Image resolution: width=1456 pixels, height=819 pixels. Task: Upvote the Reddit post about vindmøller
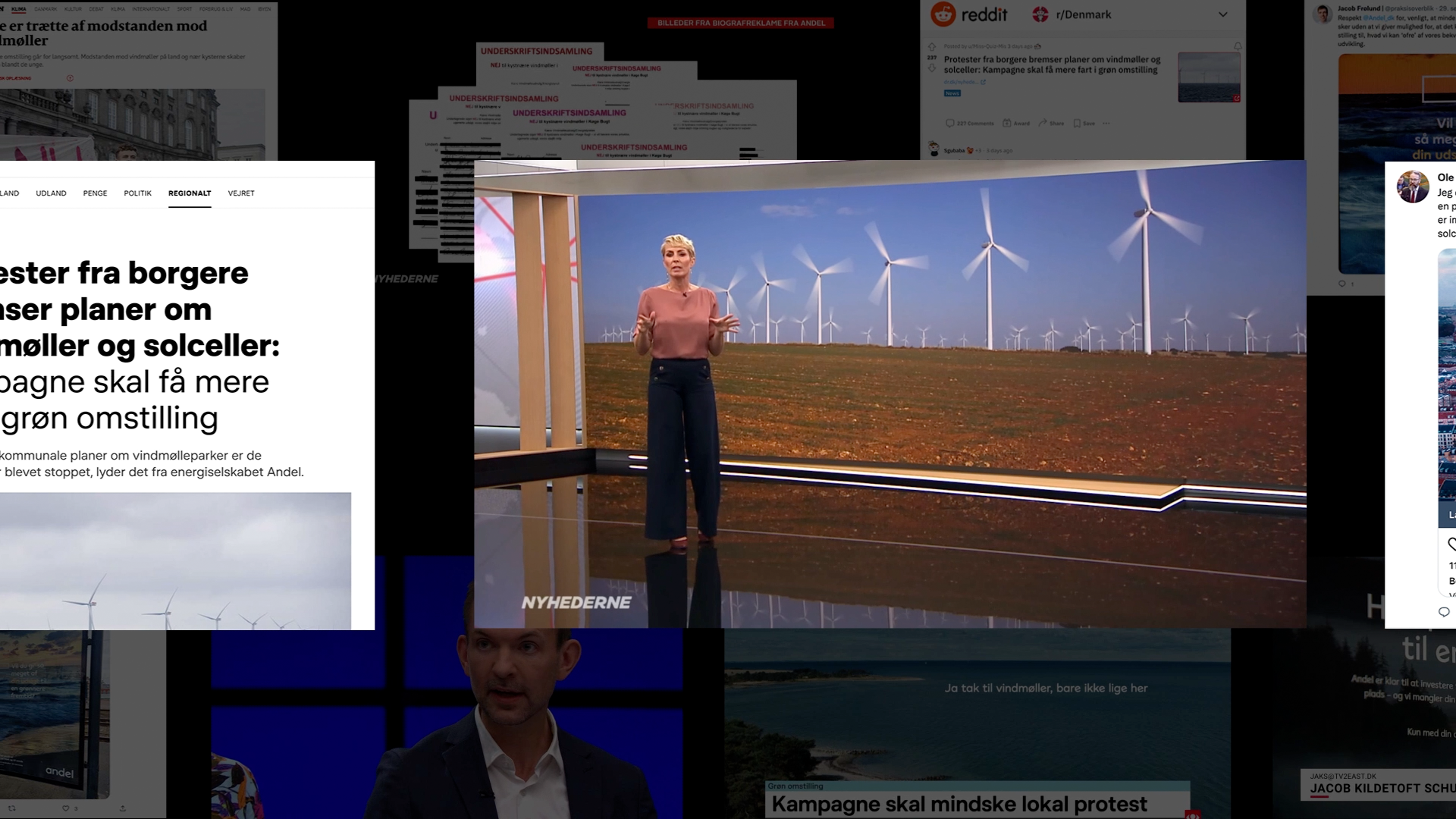click(932, 47)
